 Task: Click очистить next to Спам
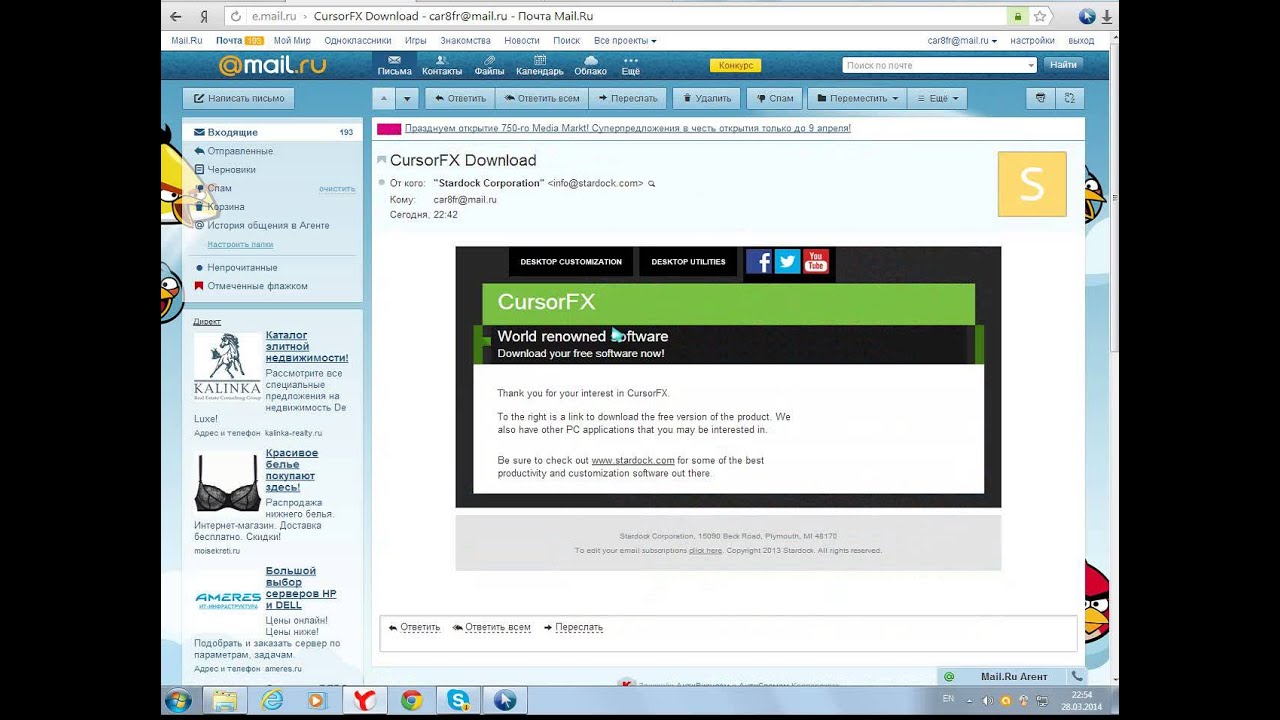(337, 189)
